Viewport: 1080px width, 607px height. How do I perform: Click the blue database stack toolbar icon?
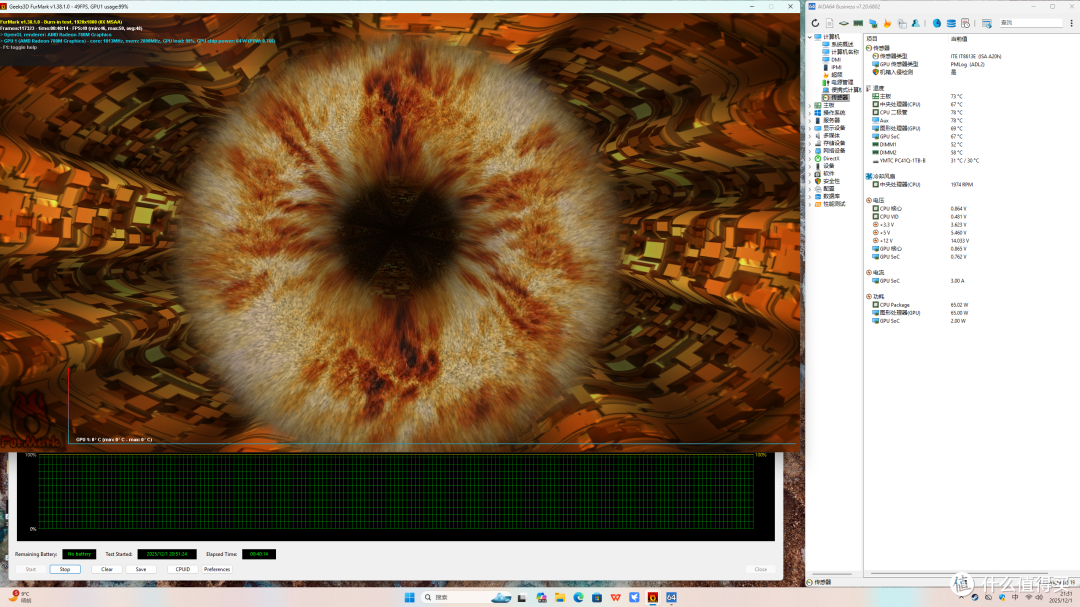pyautogui.click(x=951, y=23)
